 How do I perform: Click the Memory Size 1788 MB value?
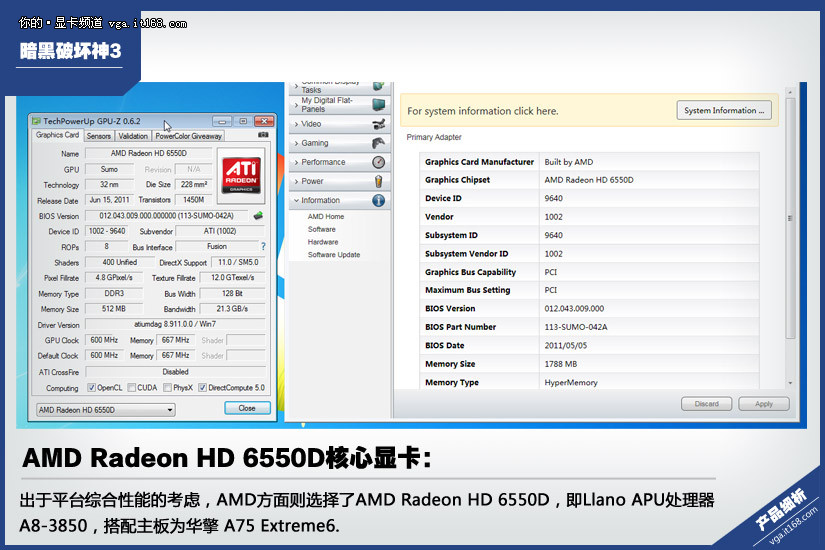(x=560, y=364)
